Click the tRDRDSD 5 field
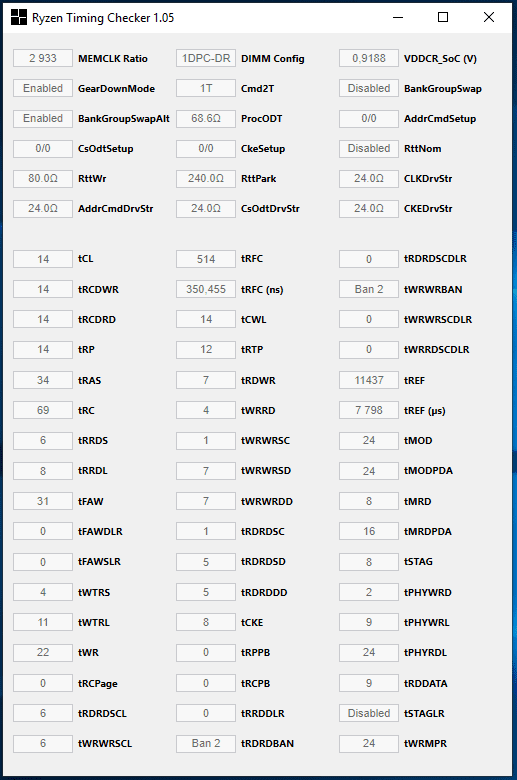The height and width of the screenshot is (780, 517). [x=206, y=562]
